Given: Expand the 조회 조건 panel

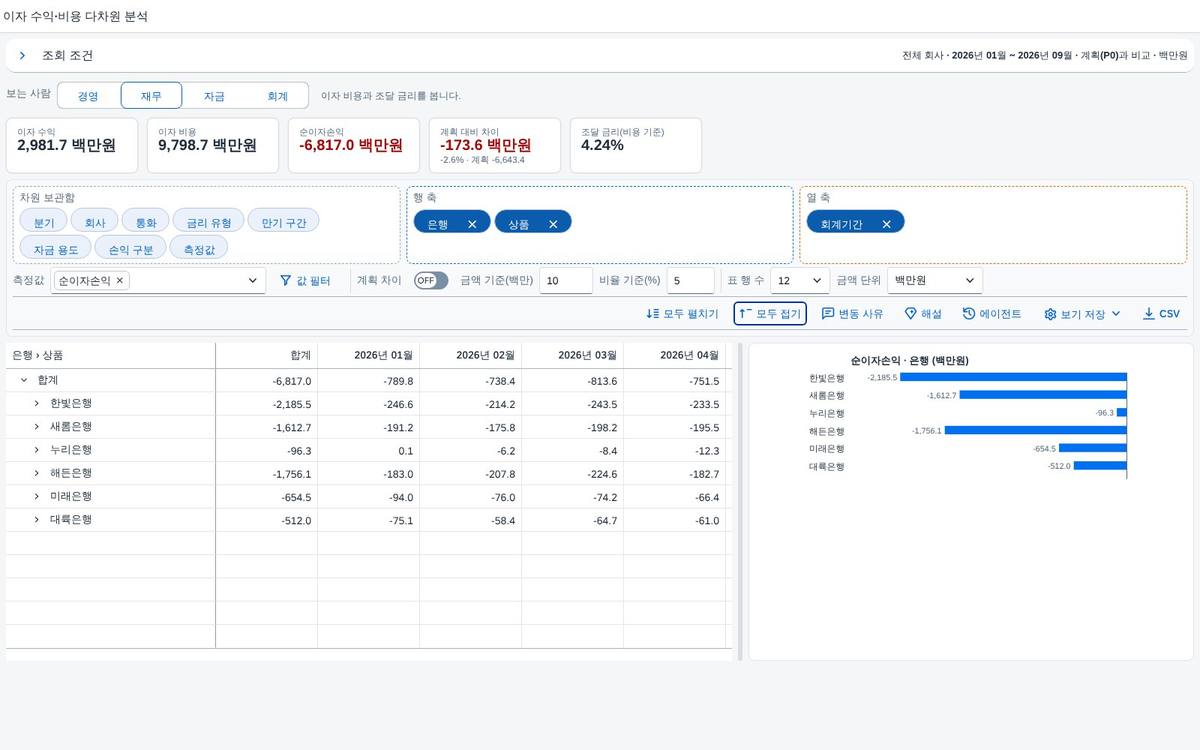Looking at the screenshot, I should click(22, 56).
